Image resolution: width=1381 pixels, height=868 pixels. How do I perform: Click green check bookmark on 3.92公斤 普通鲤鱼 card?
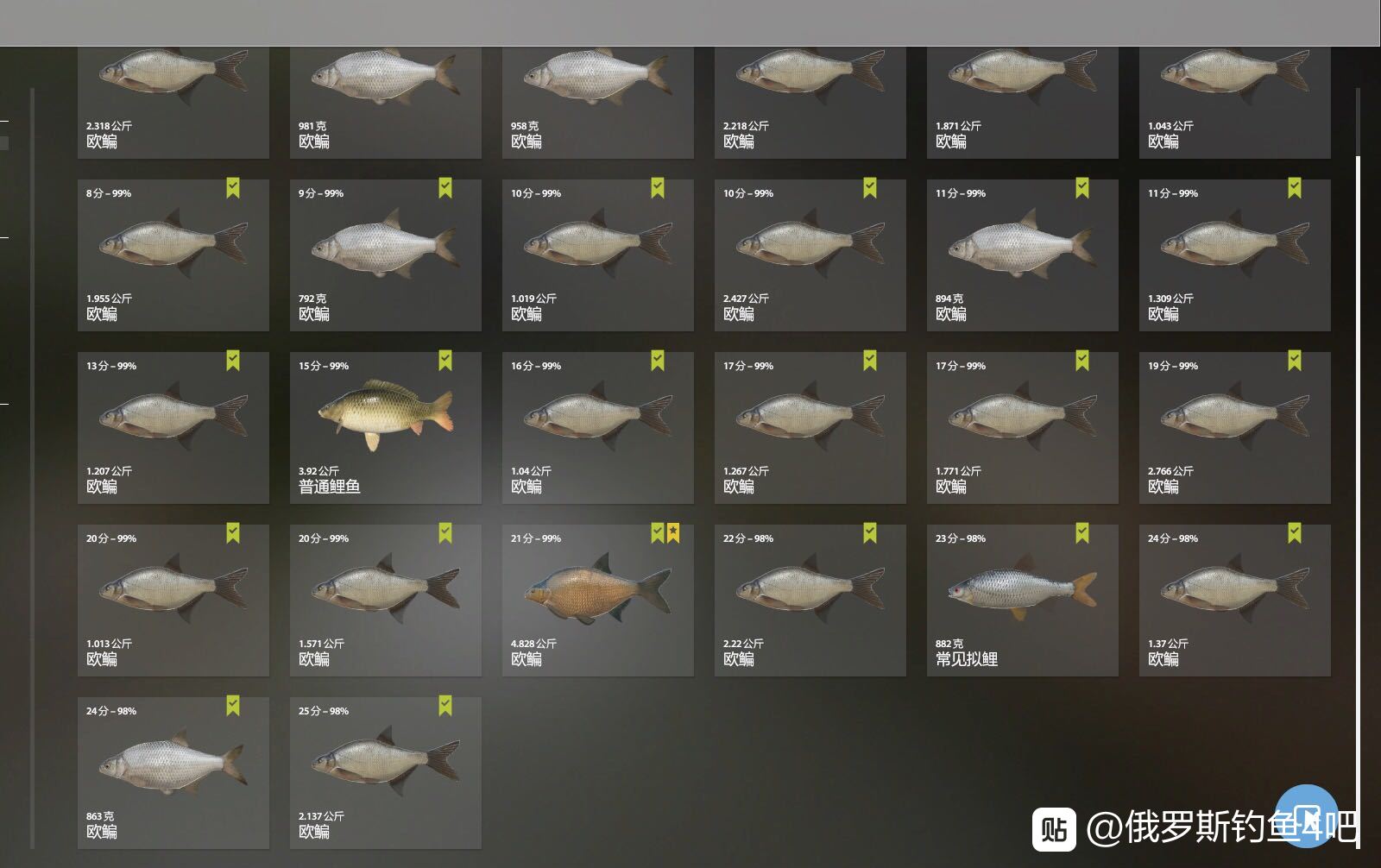click(445, 361)
